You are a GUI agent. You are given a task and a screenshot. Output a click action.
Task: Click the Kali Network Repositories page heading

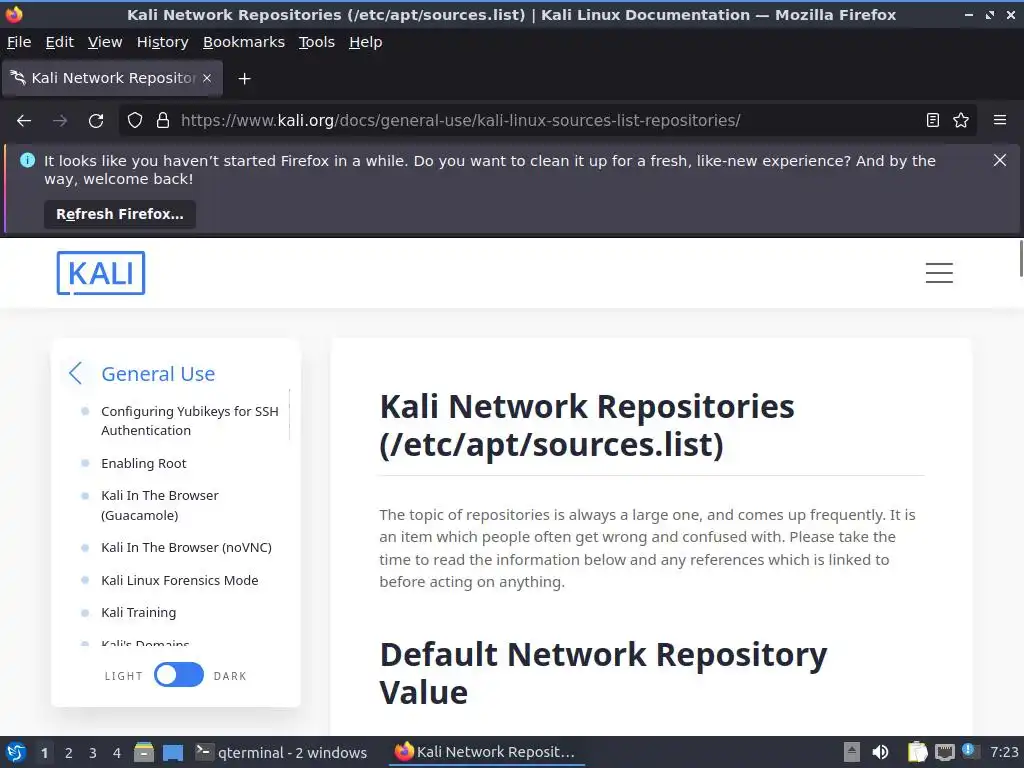click(x=586, y=425)
